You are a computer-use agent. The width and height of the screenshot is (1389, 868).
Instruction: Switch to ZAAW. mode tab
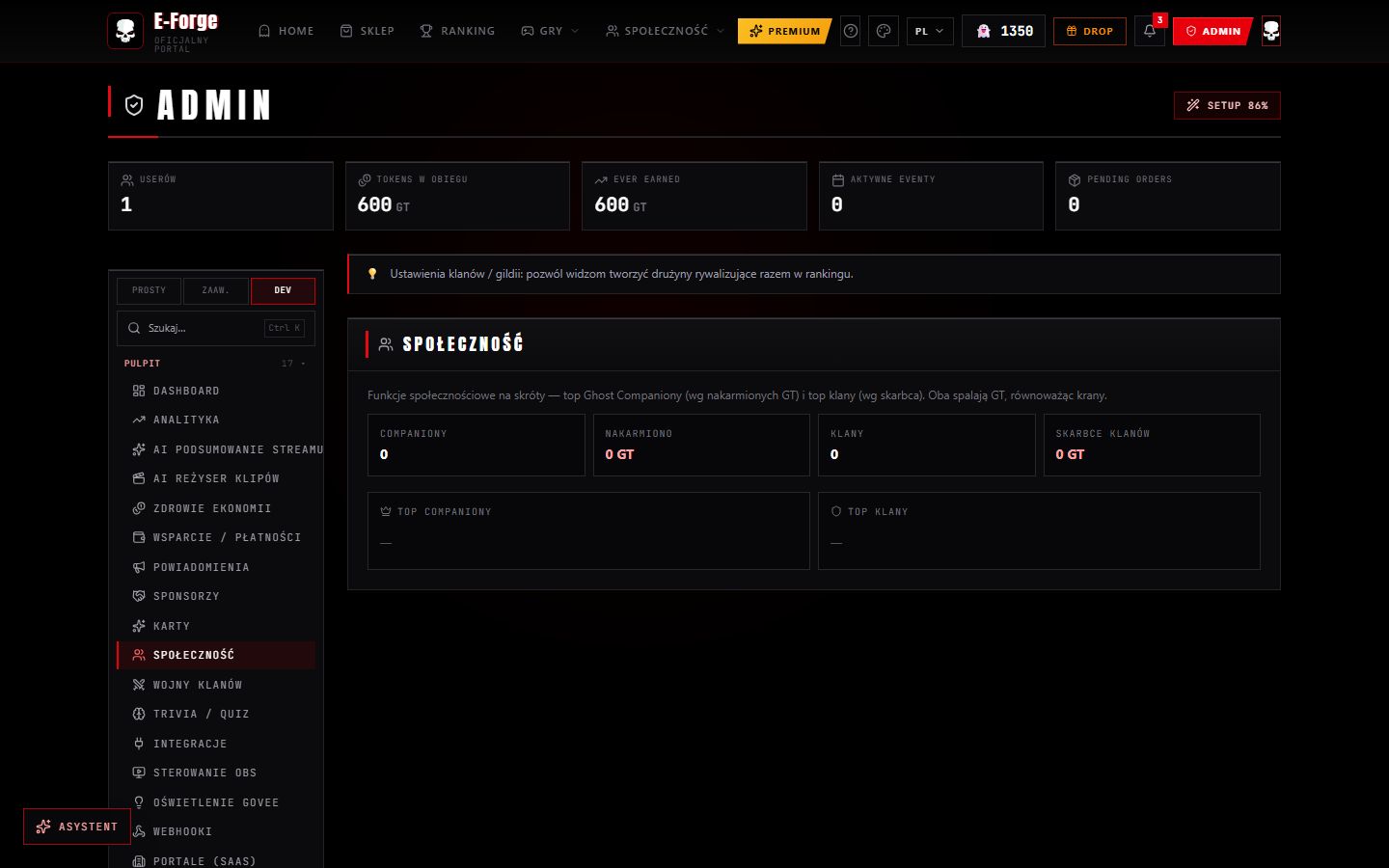click(x=215, y=290)
